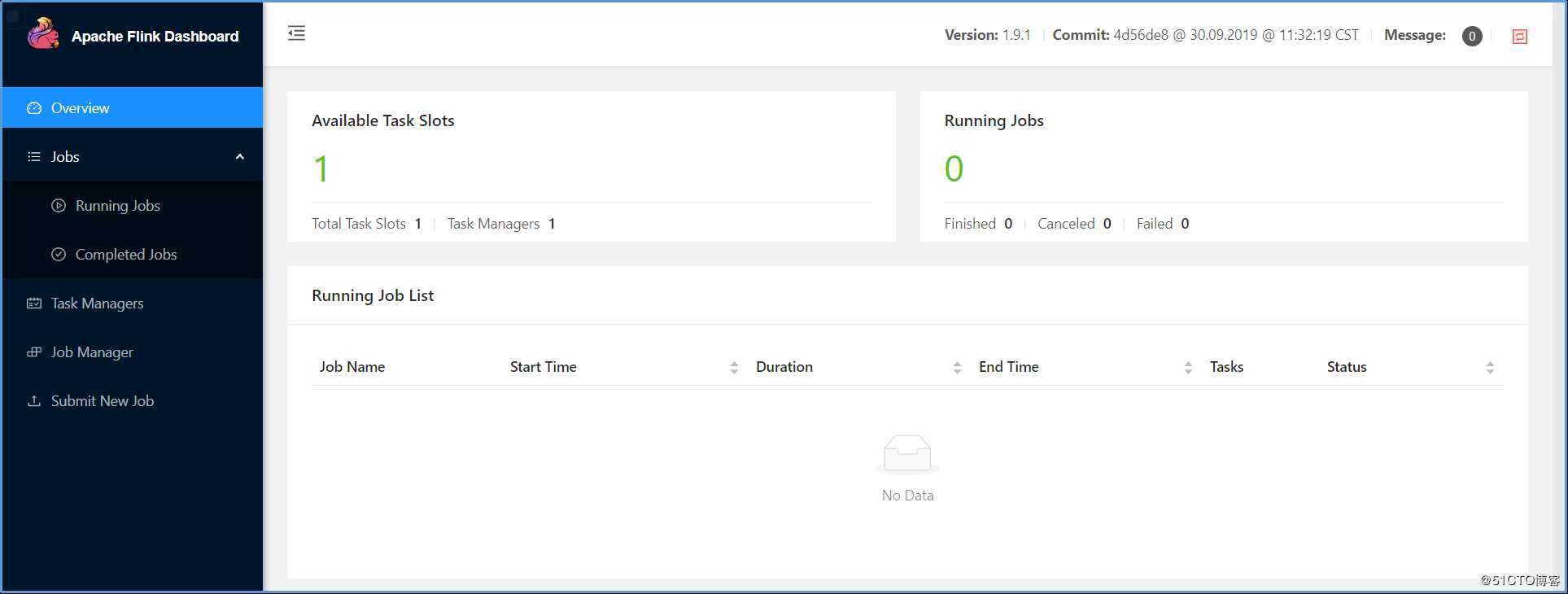1568x594 pixels.
Task: Click the Running Job List heading
Action: tap(373, 295)
